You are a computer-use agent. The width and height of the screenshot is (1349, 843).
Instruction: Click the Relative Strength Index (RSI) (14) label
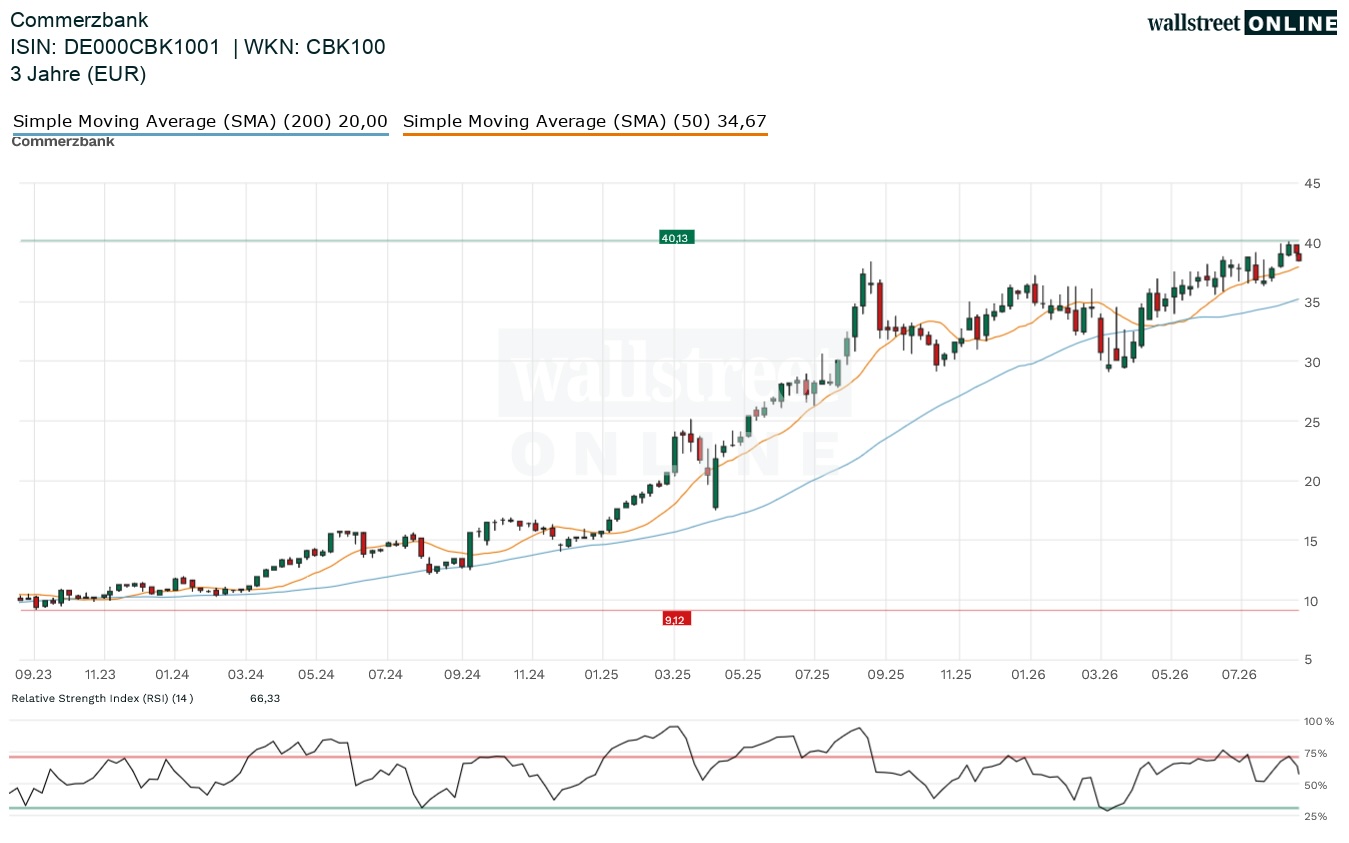pyautogui.click(x=102, y=698)
